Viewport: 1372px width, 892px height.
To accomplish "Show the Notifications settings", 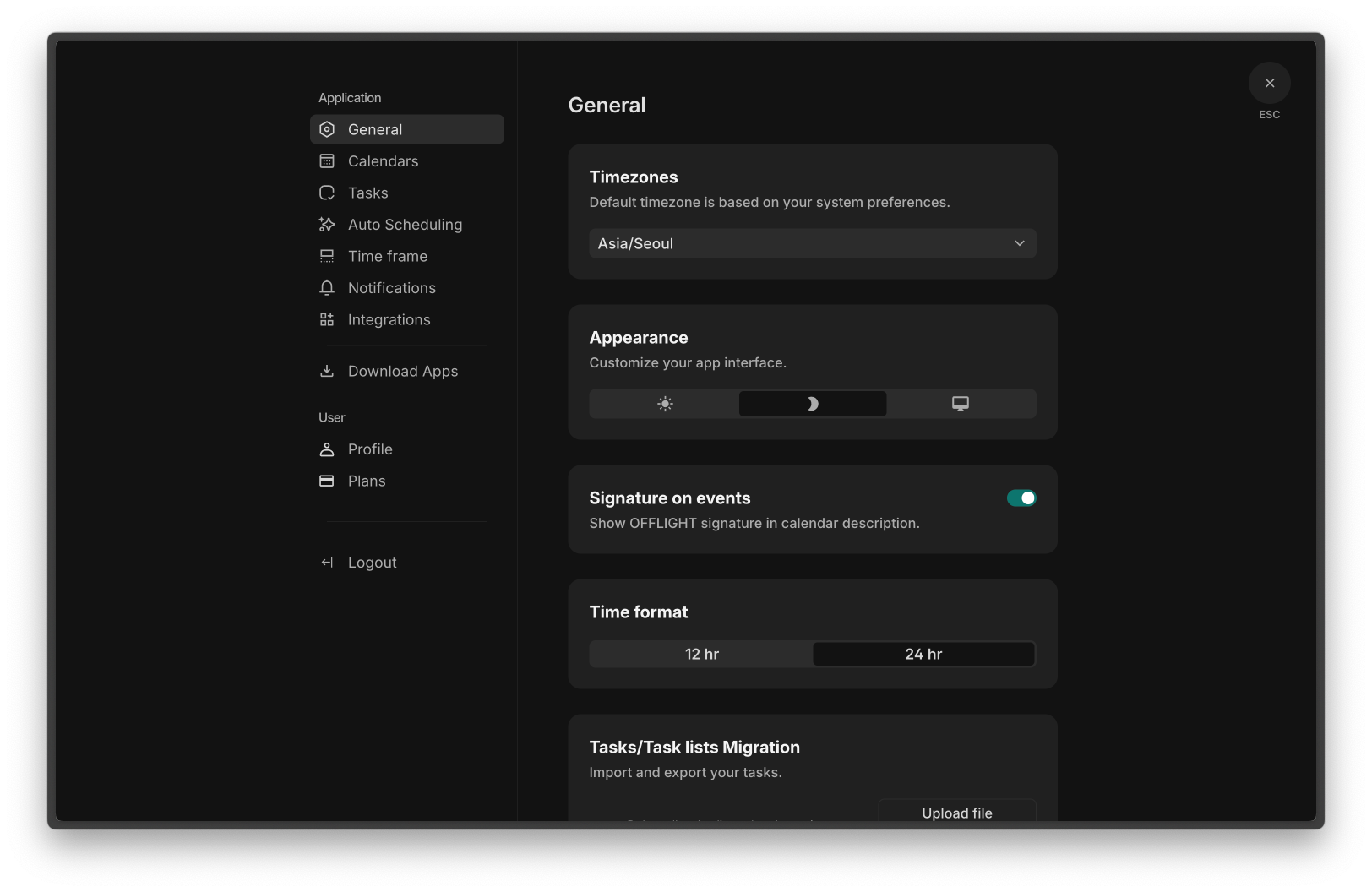I will coord(407,288).
